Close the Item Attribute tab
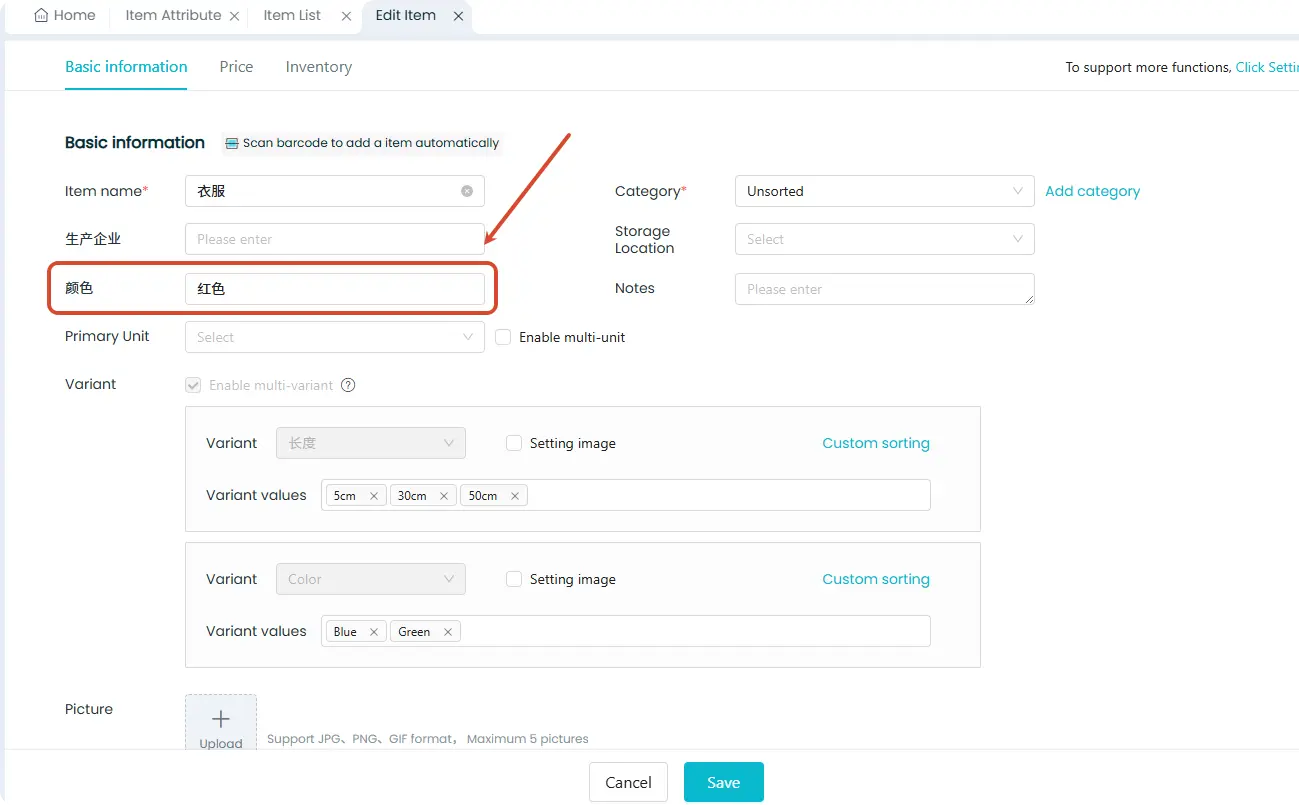This screenshot has height=805, width=1299. click(234, 17)
